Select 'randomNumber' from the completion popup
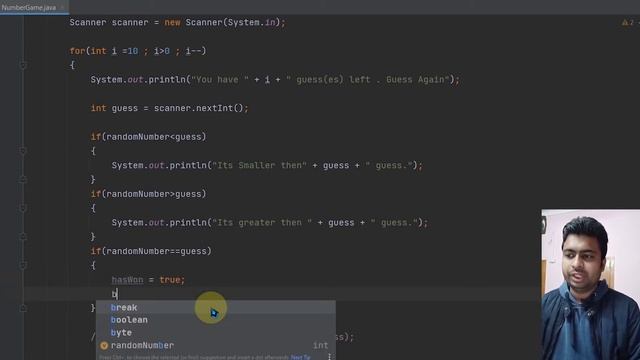 coord(216,345)
